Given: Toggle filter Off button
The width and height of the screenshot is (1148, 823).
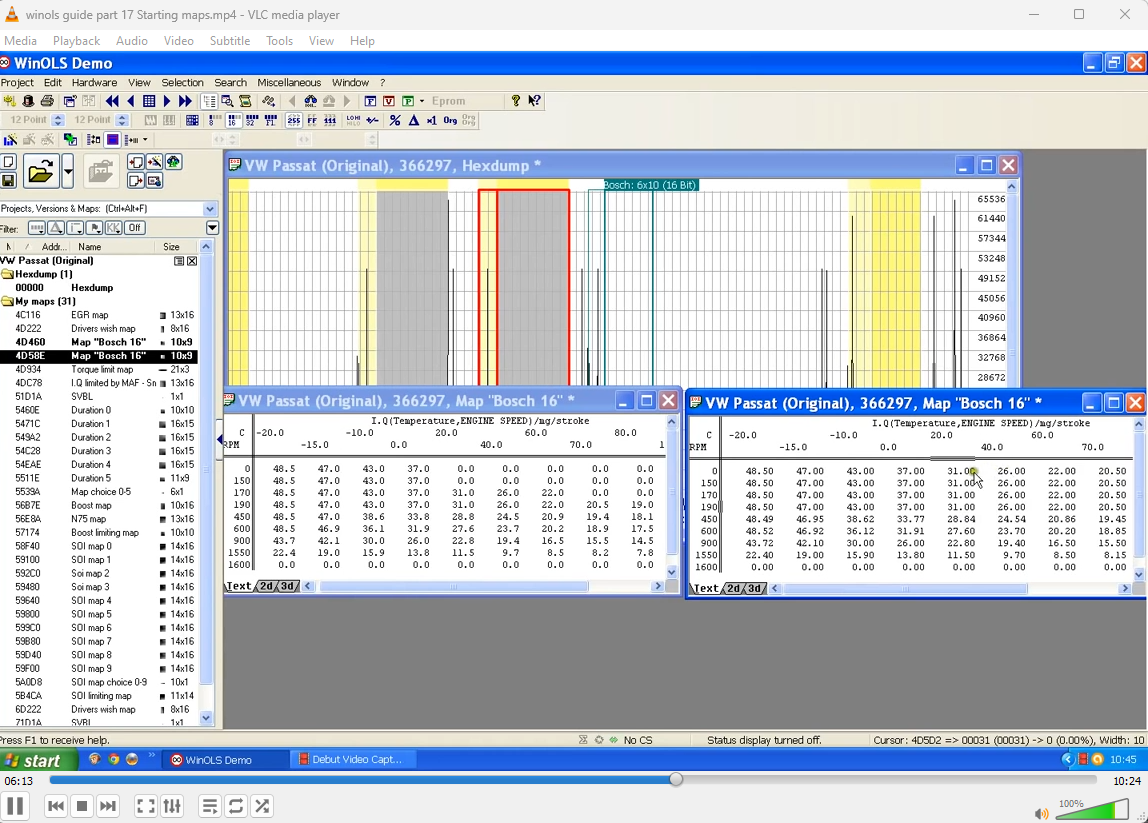Looking at the screenshot, I should click(135, 228).
